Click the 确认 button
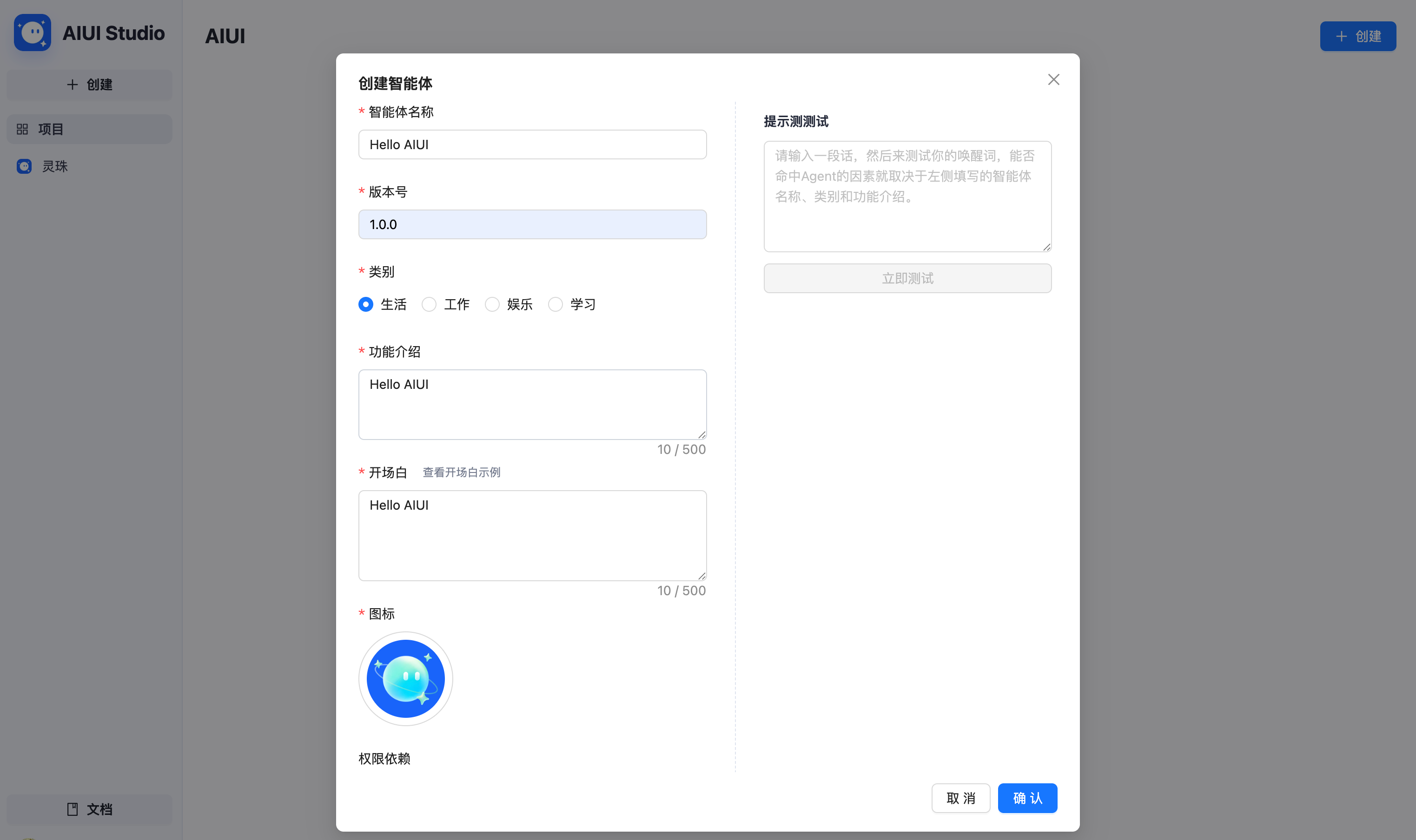This screenshot has height=840, width=1416. pos(1027,798)
